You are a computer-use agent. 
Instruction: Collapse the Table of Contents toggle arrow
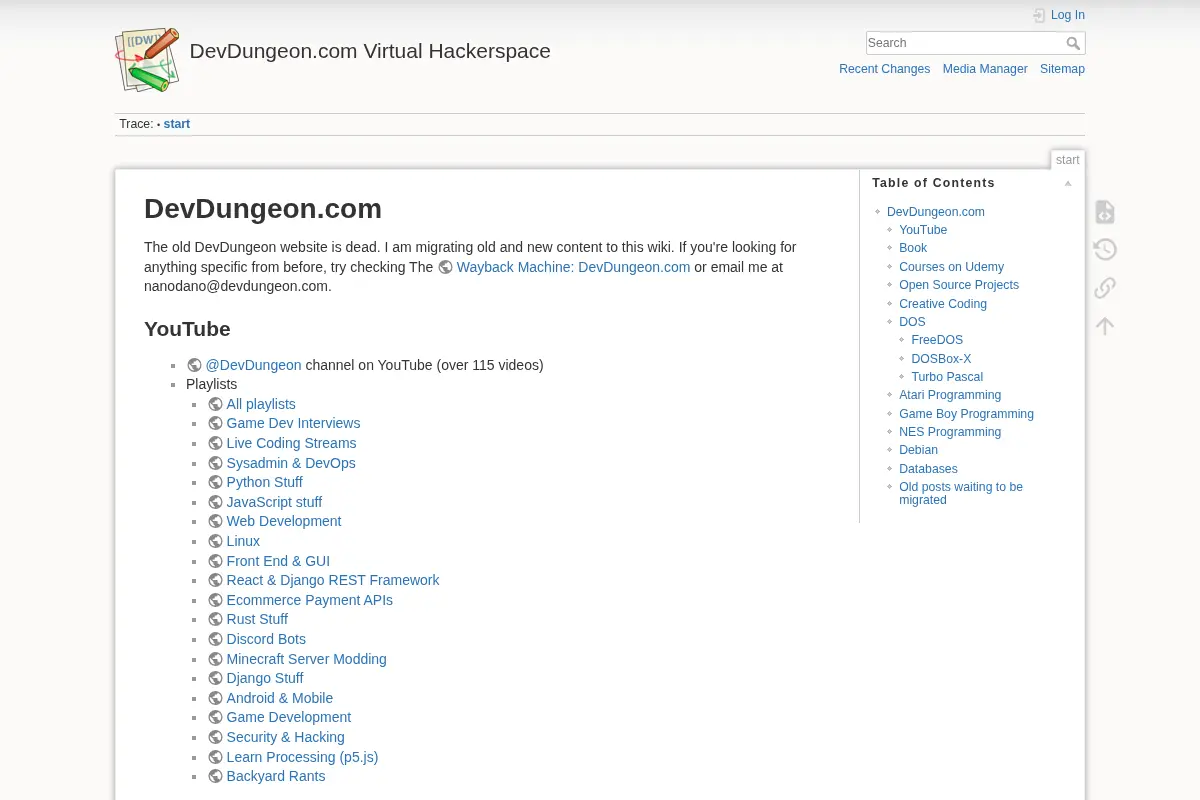point(1068,183)
